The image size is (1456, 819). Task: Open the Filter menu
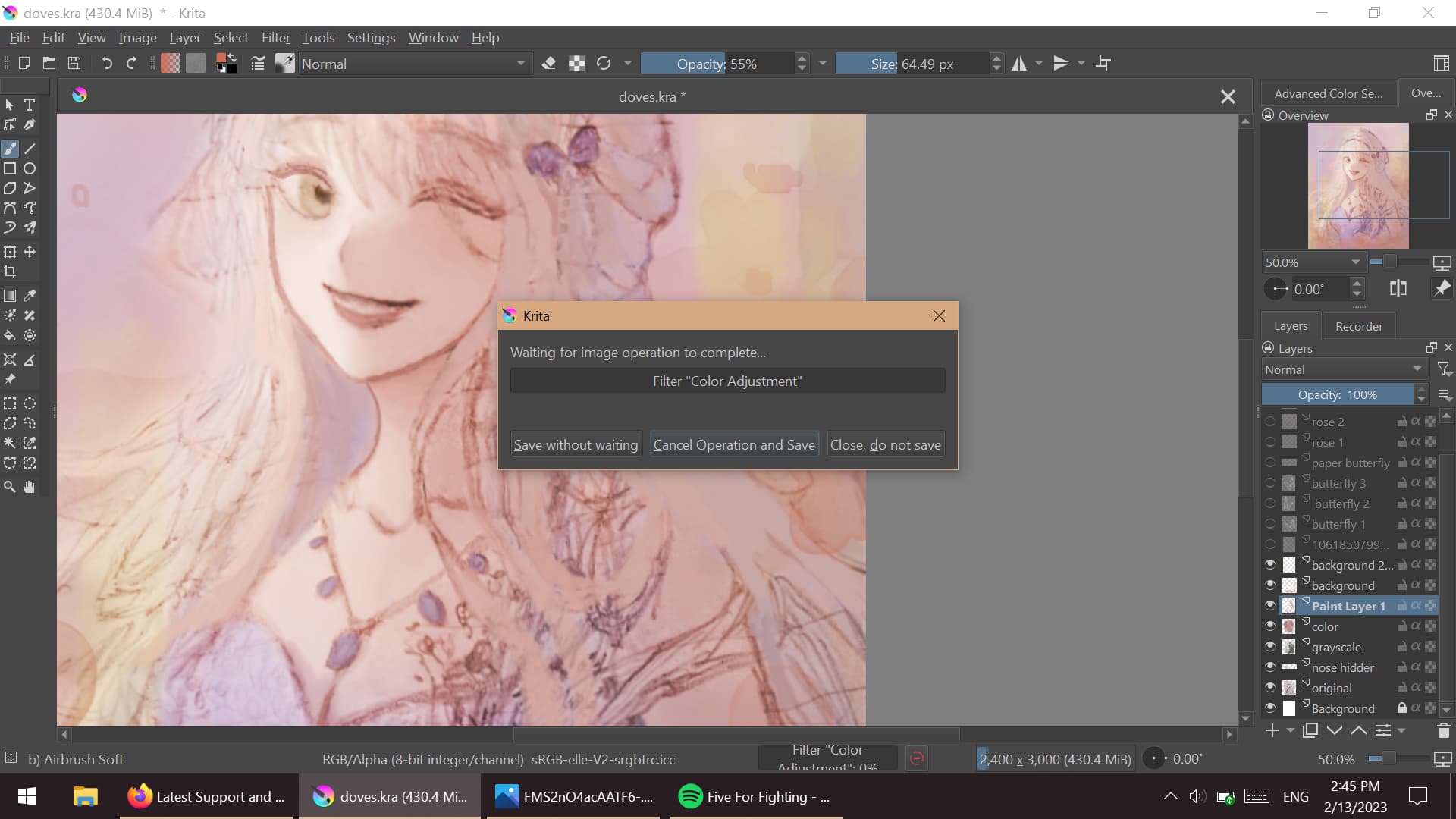click(276, 37)
